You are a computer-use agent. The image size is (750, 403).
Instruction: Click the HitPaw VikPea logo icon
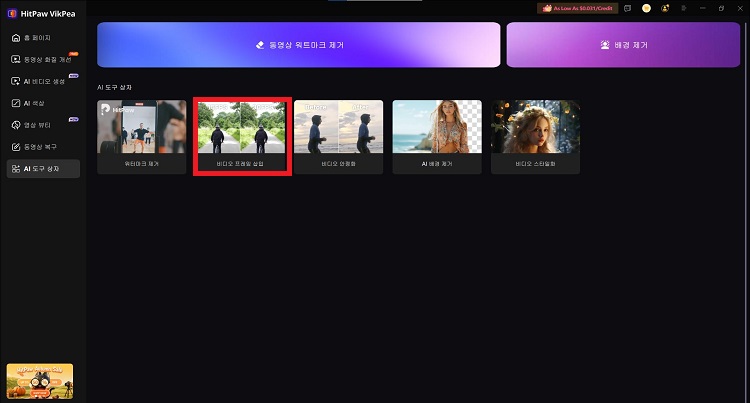12,13
